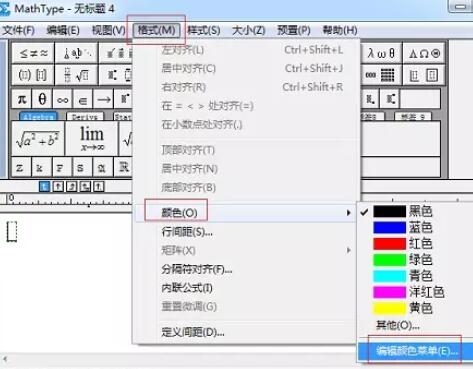Select 内联公式(I) menu entry

click(245, 288)
